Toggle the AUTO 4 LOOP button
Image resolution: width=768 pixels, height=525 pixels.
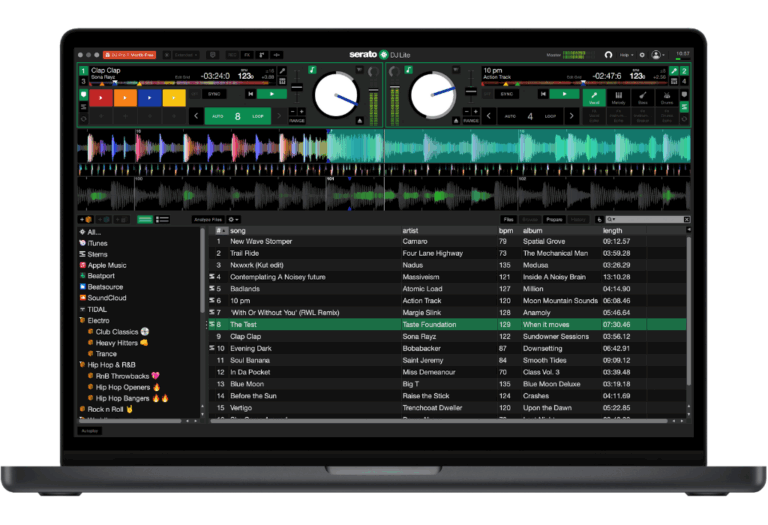(530, 116)
